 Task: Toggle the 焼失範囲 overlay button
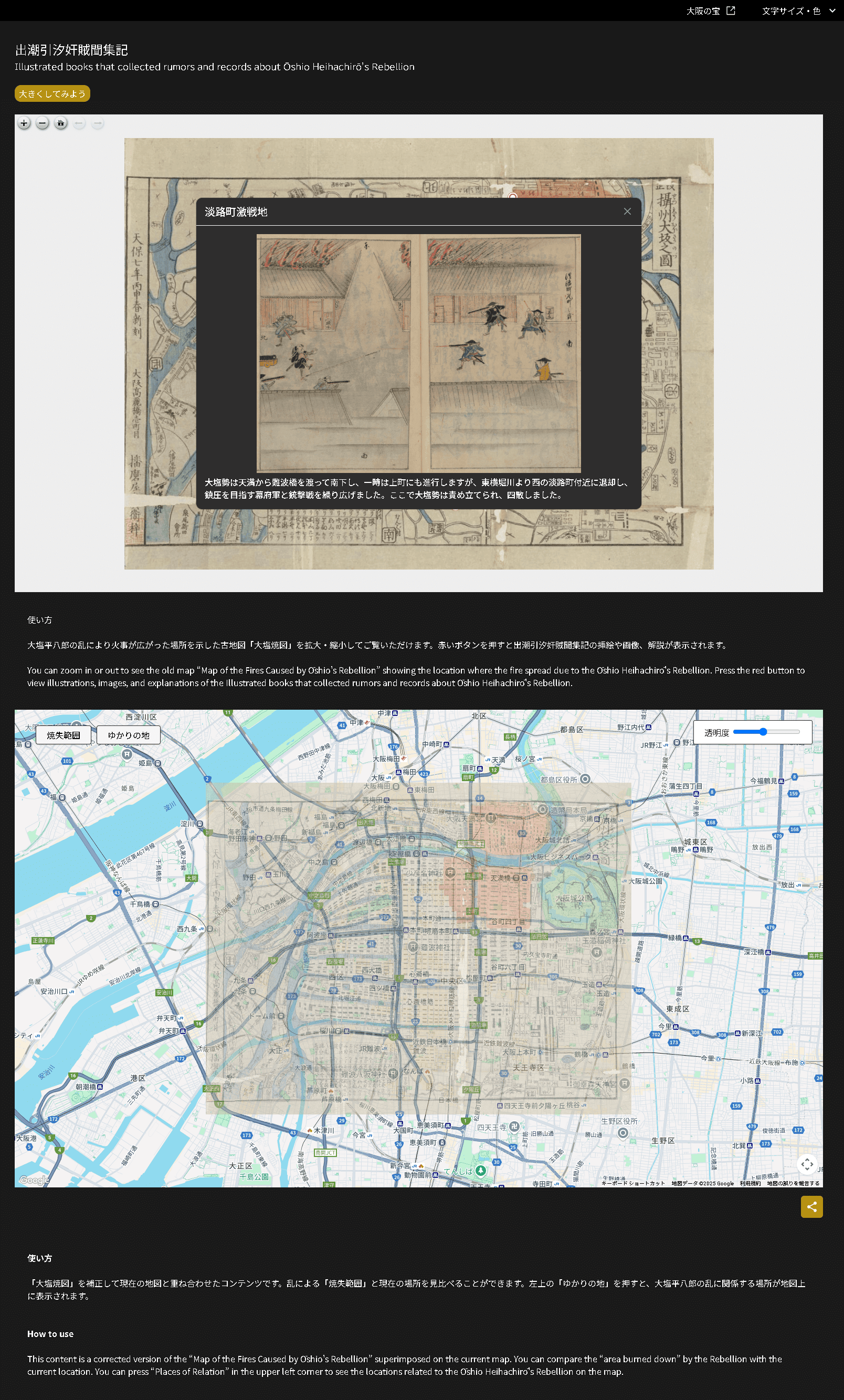point(63,735)
